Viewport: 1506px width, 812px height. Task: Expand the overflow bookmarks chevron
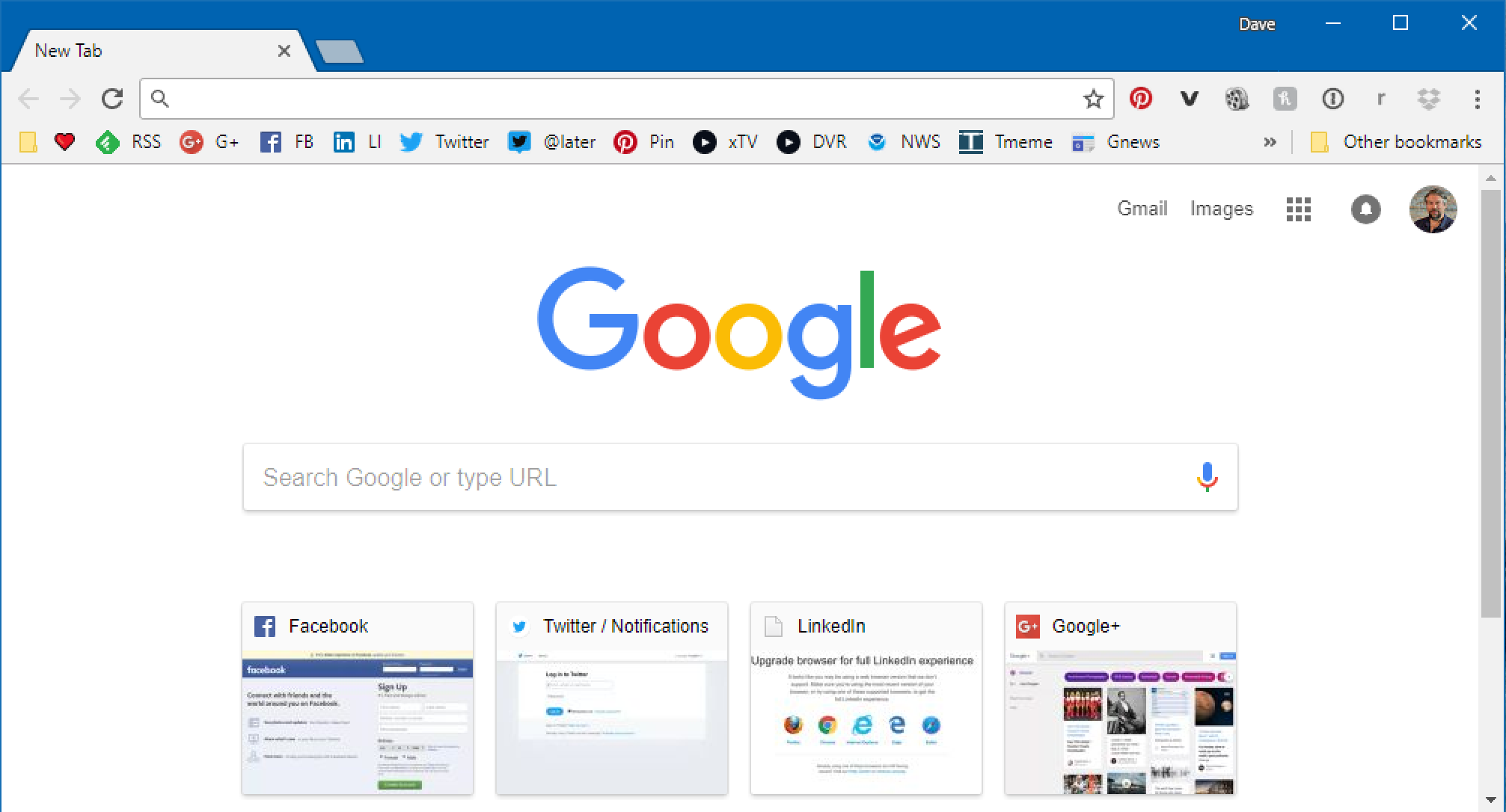pyautogui.click(x=1270, y=141)
